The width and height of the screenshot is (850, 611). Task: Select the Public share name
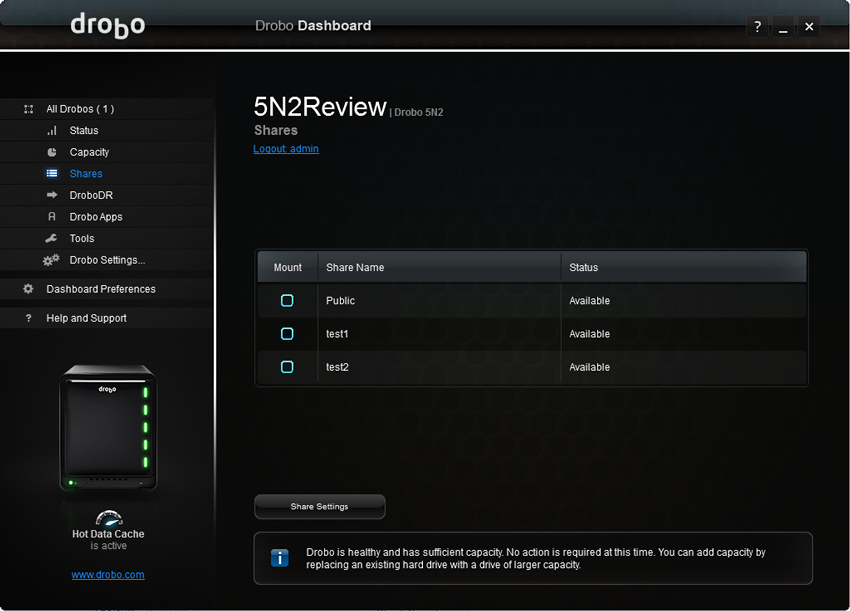[340, 301]
